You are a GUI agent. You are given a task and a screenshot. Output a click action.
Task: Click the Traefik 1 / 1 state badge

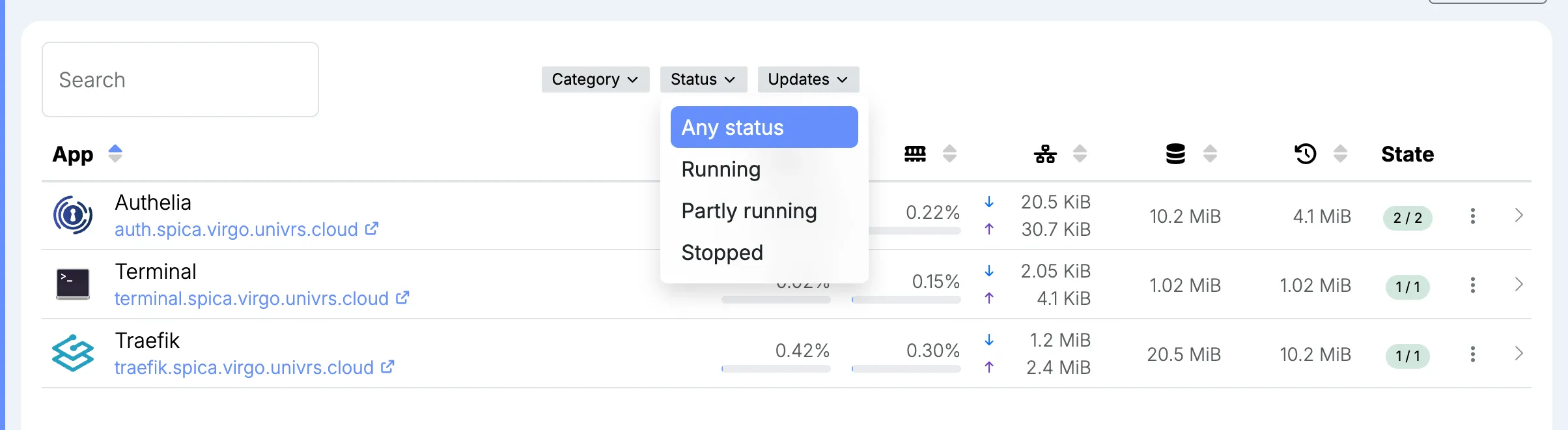tap(1408, 356)
